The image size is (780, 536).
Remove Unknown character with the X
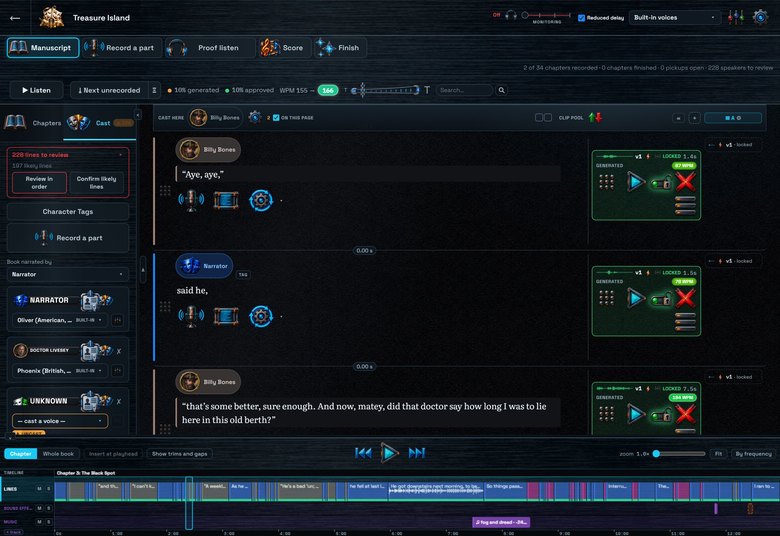click(x=118, y=401)
